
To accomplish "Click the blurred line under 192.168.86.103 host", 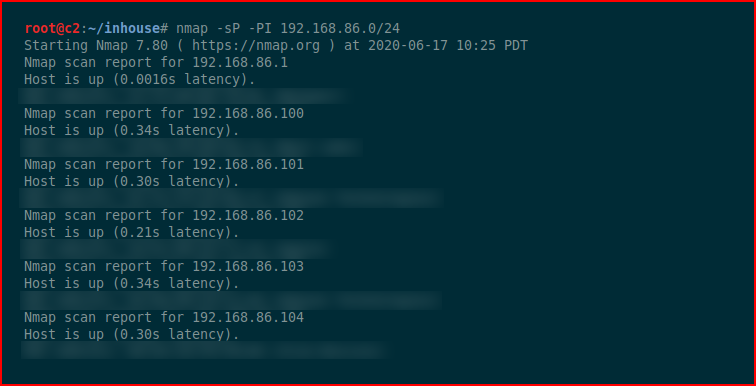I will point(231,300).
